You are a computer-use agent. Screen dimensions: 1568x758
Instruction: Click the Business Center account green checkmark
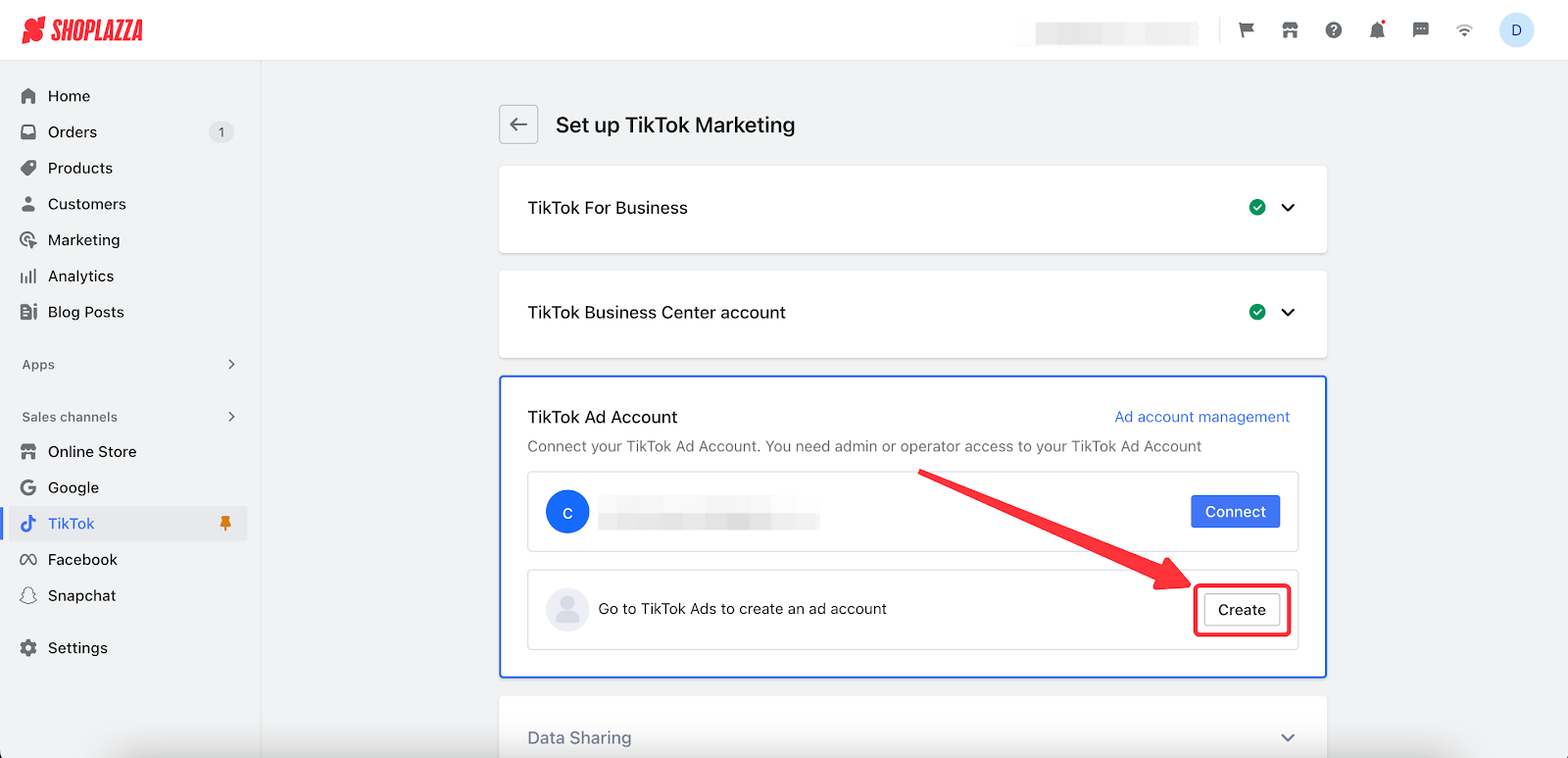[1257, 312]
